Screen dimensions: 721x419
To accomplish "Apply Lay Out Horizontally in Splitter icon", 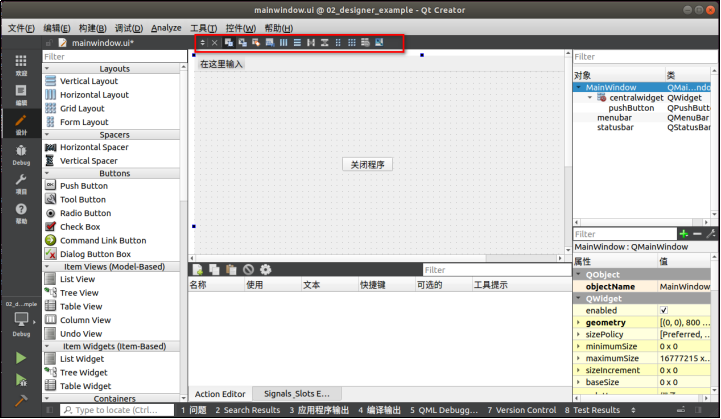I will click(311, 43).
